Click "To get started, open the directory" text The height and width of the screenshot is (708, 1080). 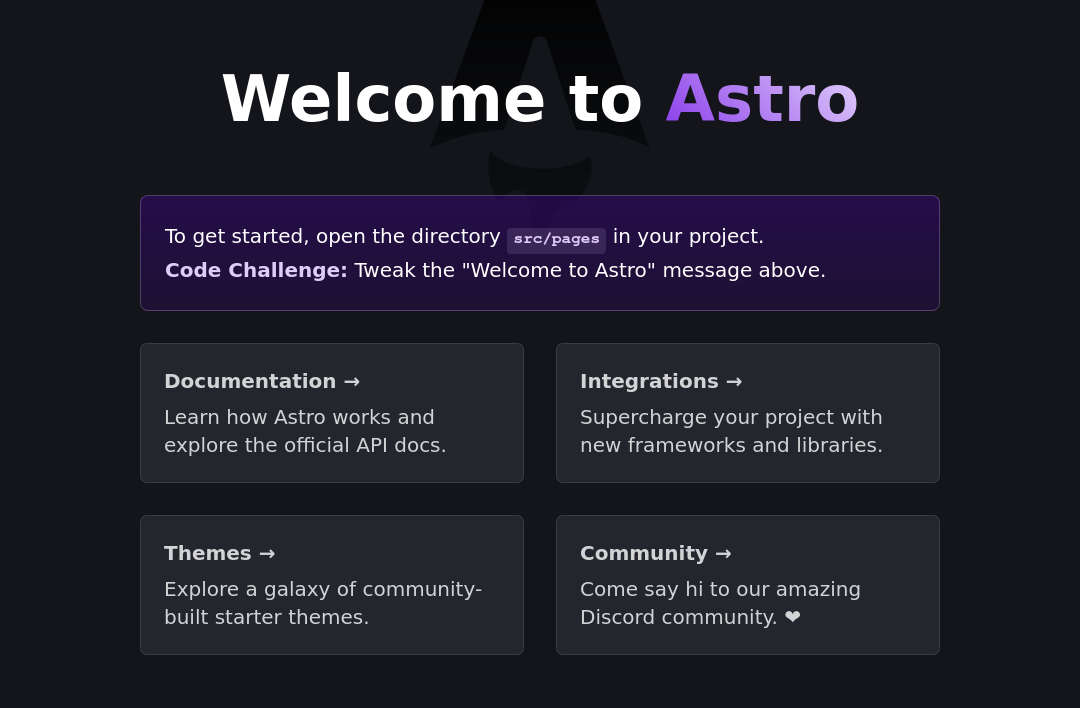tap(333, 236)
